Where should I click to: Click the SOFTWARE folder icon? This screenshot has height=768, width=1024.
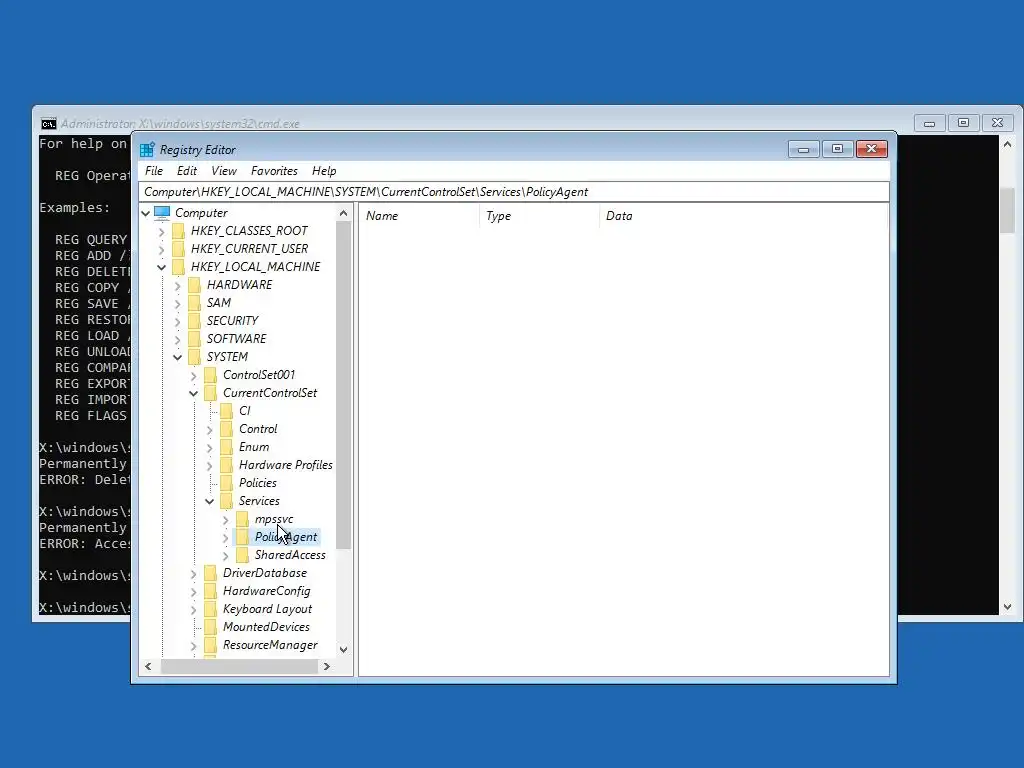coord(194,339)
